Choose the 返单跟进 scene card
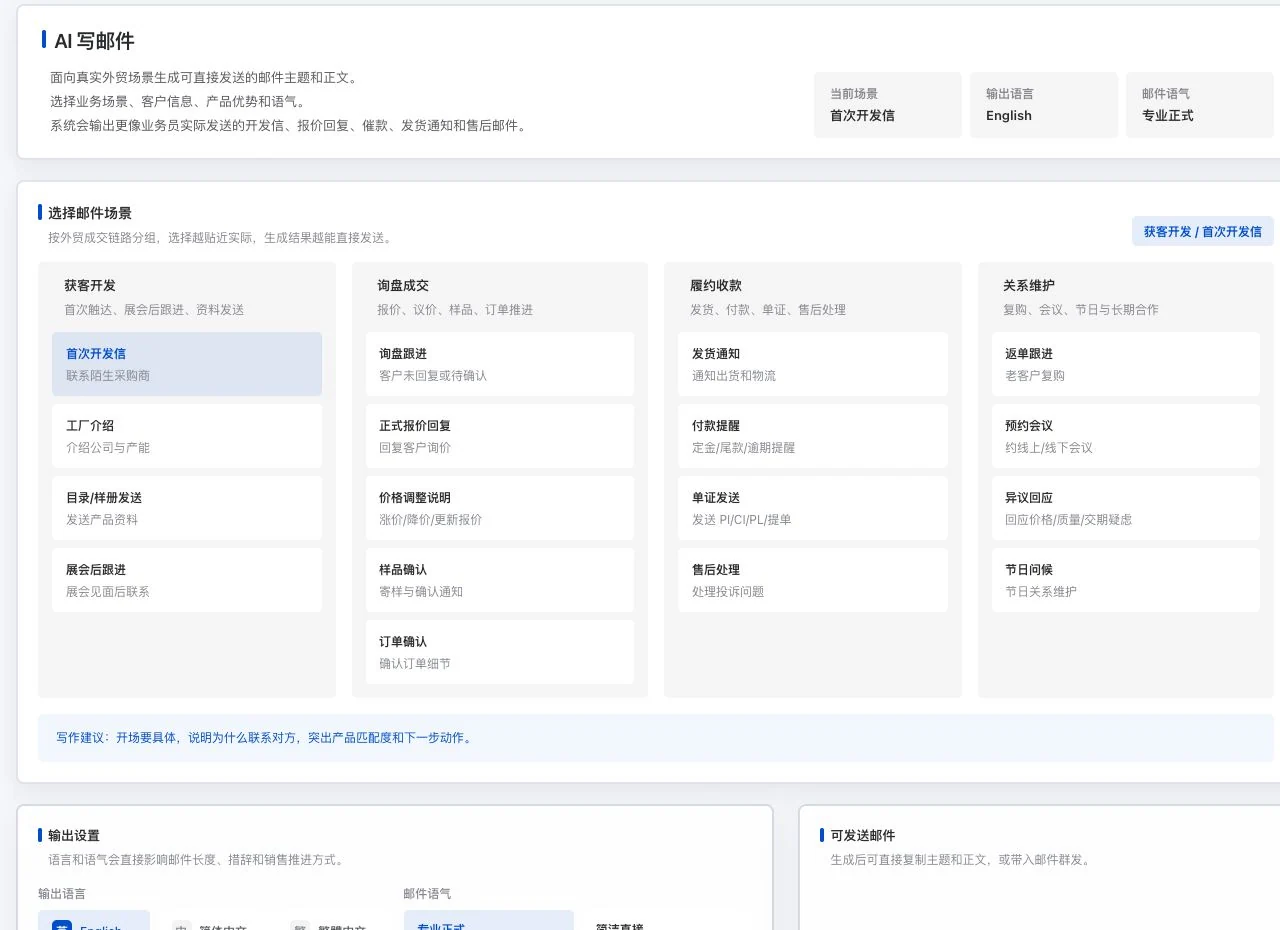The height and width of the screenshot is (930, 1280). tap(1126, 364)
